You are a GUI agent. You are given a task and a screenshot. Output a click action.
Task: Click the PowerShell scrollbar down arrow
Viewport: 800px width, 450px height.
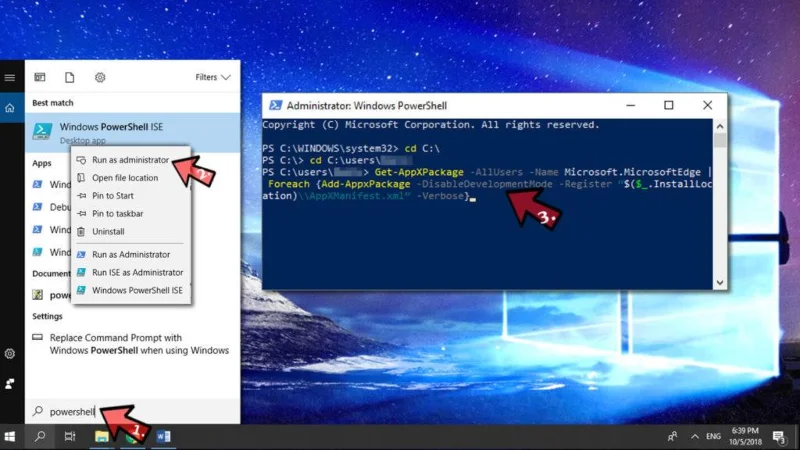tap(719, 283)
